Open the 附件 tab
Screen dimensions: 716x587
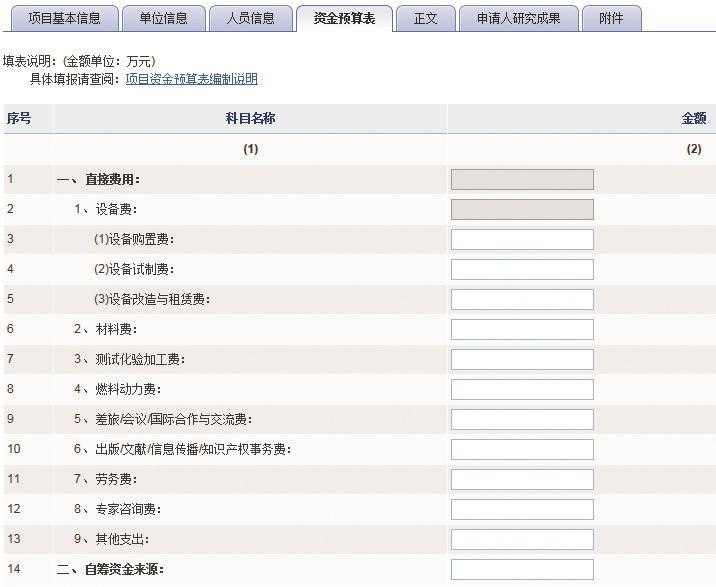tap(610, 18)
